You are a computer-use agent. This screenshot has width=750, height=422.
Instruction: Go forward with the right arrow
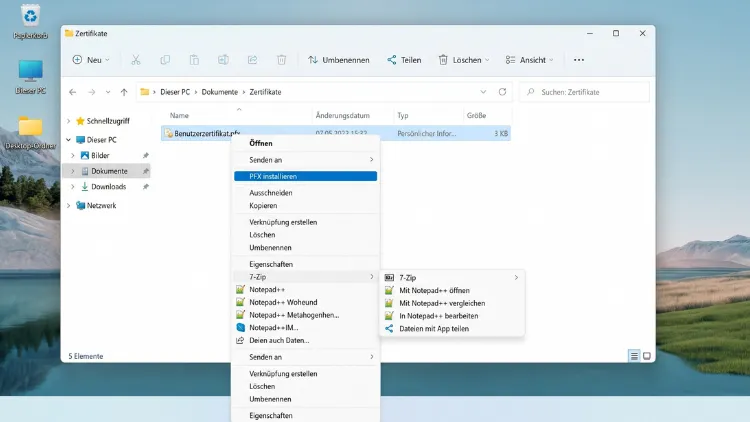91,92
